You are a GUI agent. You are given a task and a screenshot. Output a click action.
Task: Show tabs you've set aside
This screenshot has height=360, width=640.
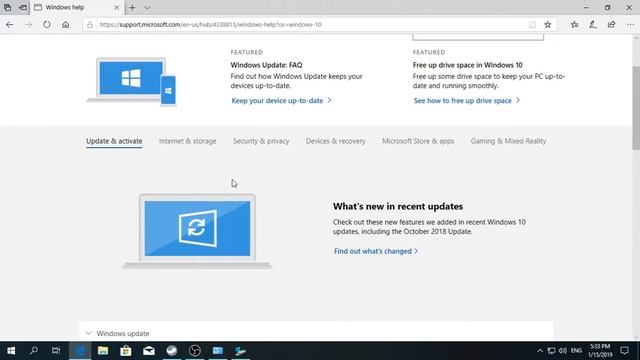point(7,7)
